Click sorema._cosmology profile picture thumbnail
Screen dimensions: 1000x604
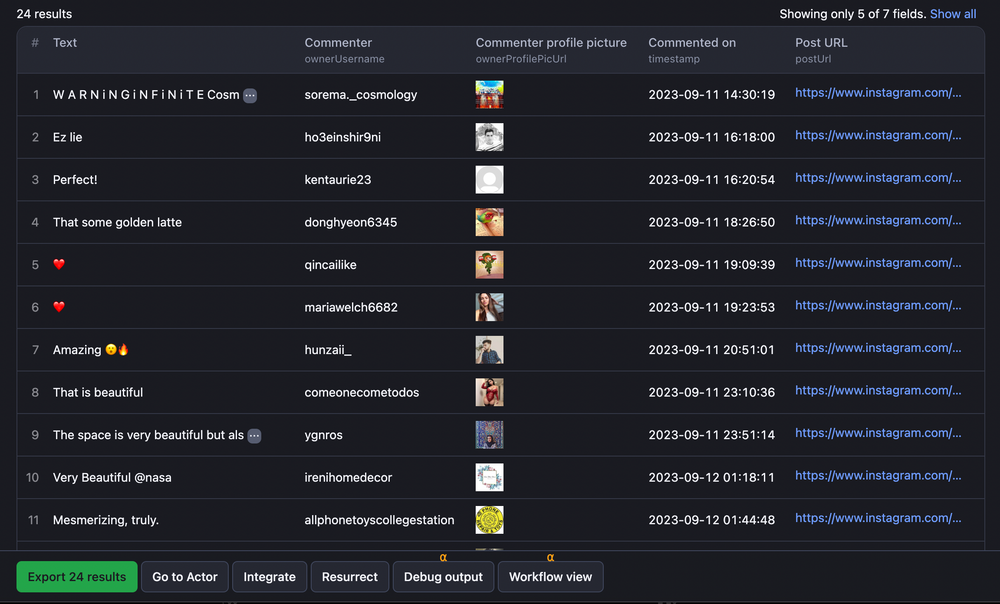coord(489,95)
